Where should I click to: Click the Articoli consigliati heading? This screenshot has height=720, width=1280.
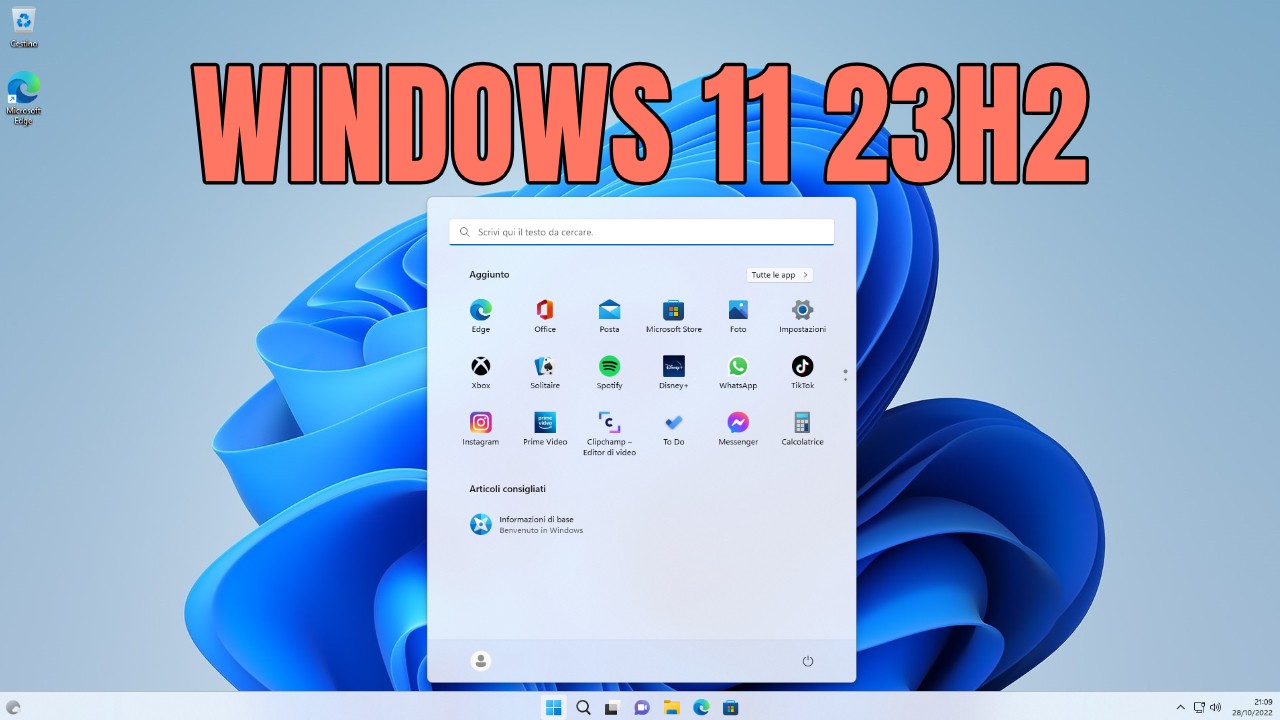pos(507,489)
